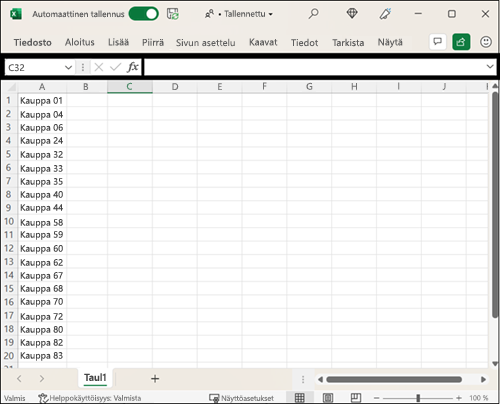Open the Tiedot tab
Screen dimensions: 500x404
tap(304, 42)
